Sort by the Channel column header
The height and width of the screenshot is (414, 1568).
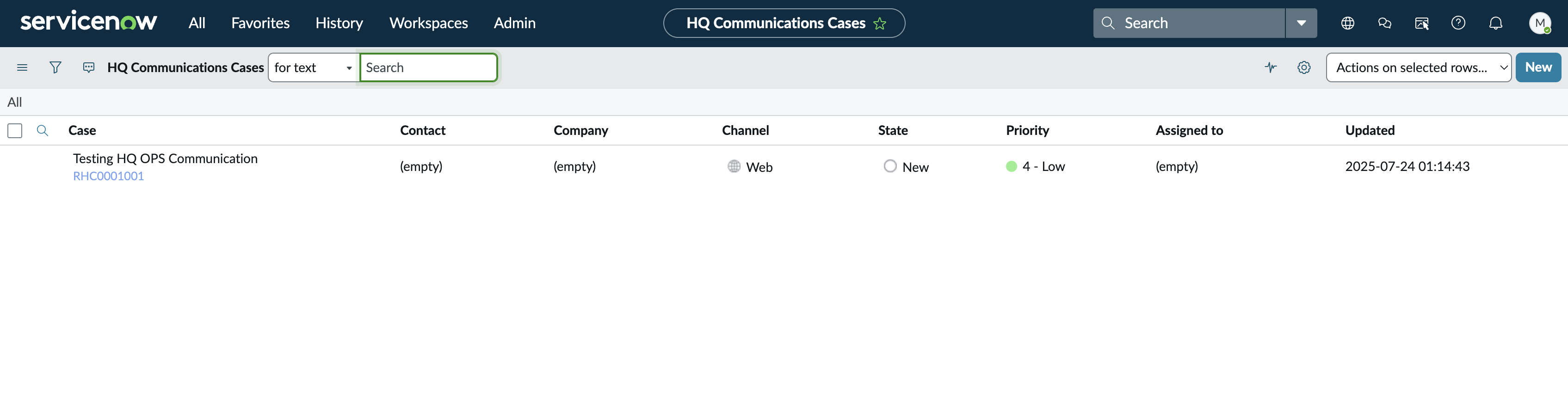tap(746, 130)
